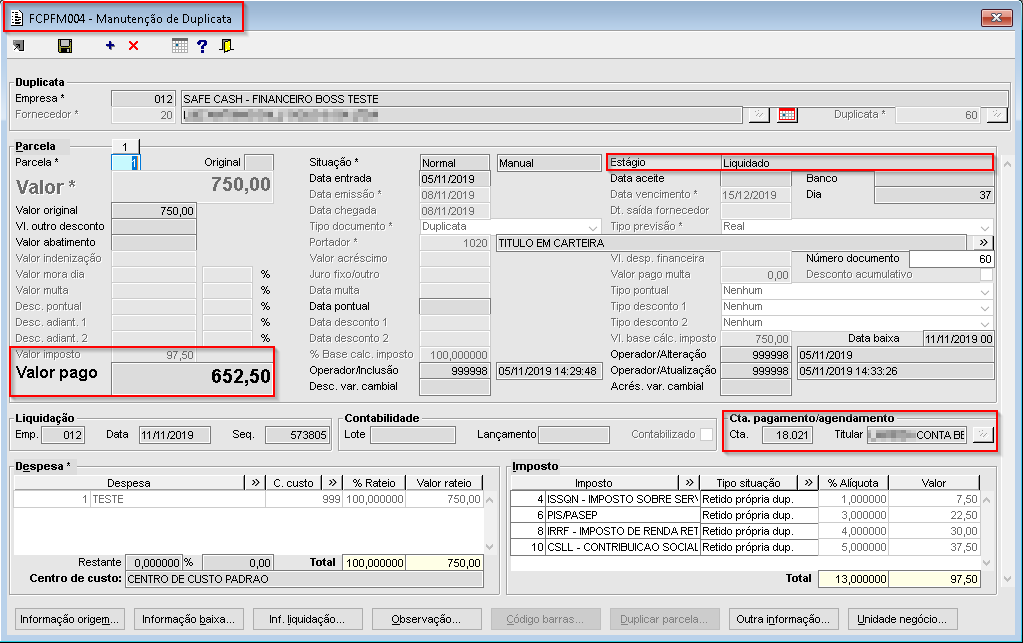This screenshot has width=1023, height=643.
Task: Click the Informação origem button
Action: click(x=69, y=619)
